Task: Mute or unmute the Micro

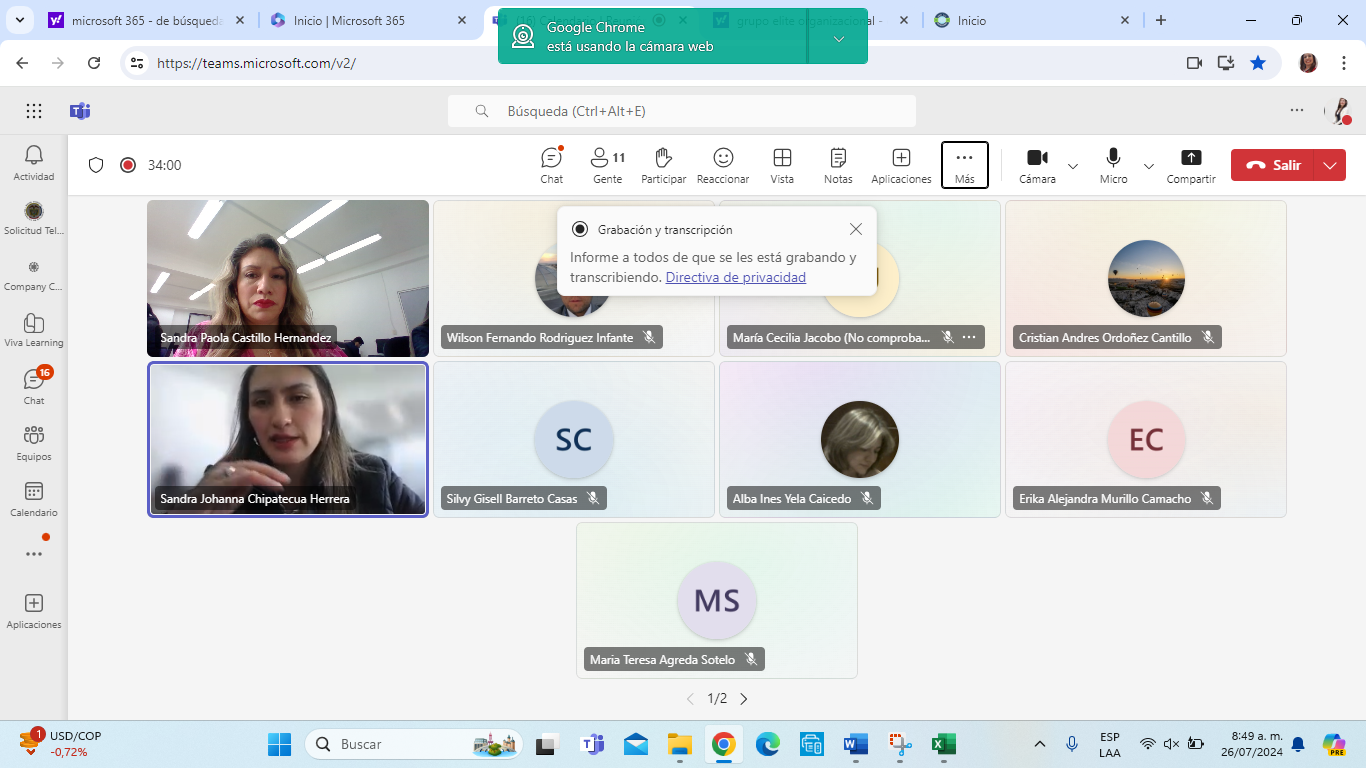Action: pos(1113,165)
